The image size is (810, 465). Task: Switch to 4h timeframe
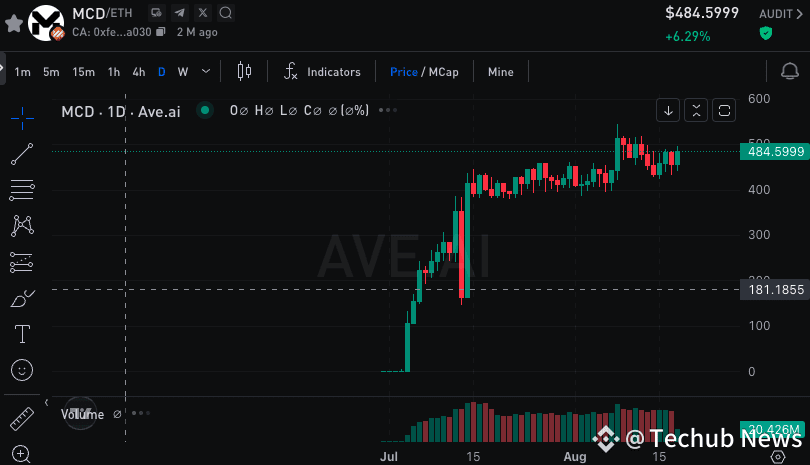[x=138, y=72]
